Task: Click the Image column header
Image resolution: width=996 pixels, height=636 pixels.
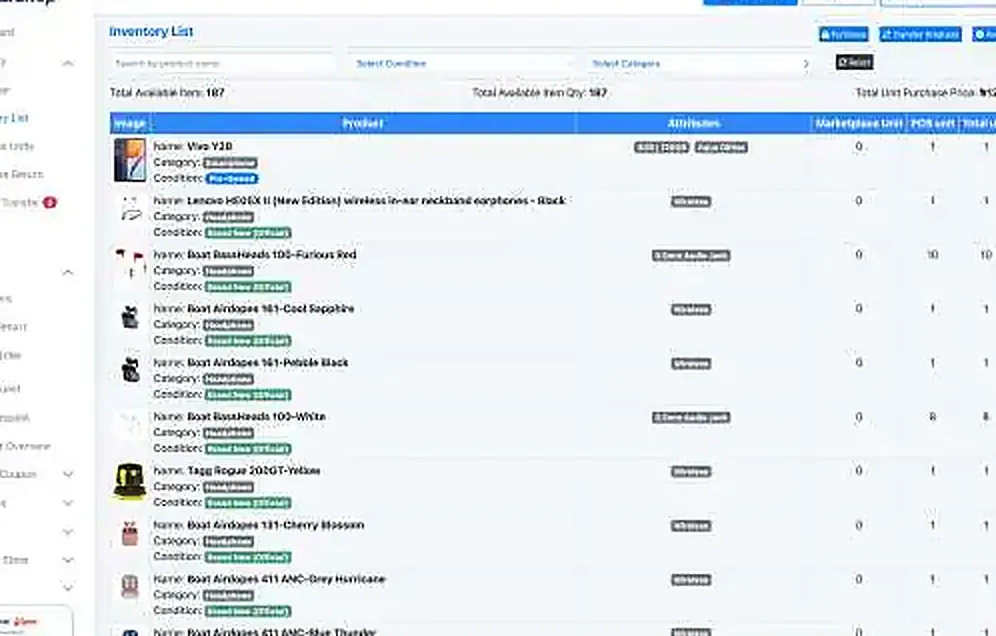Action: coord(130,123)
